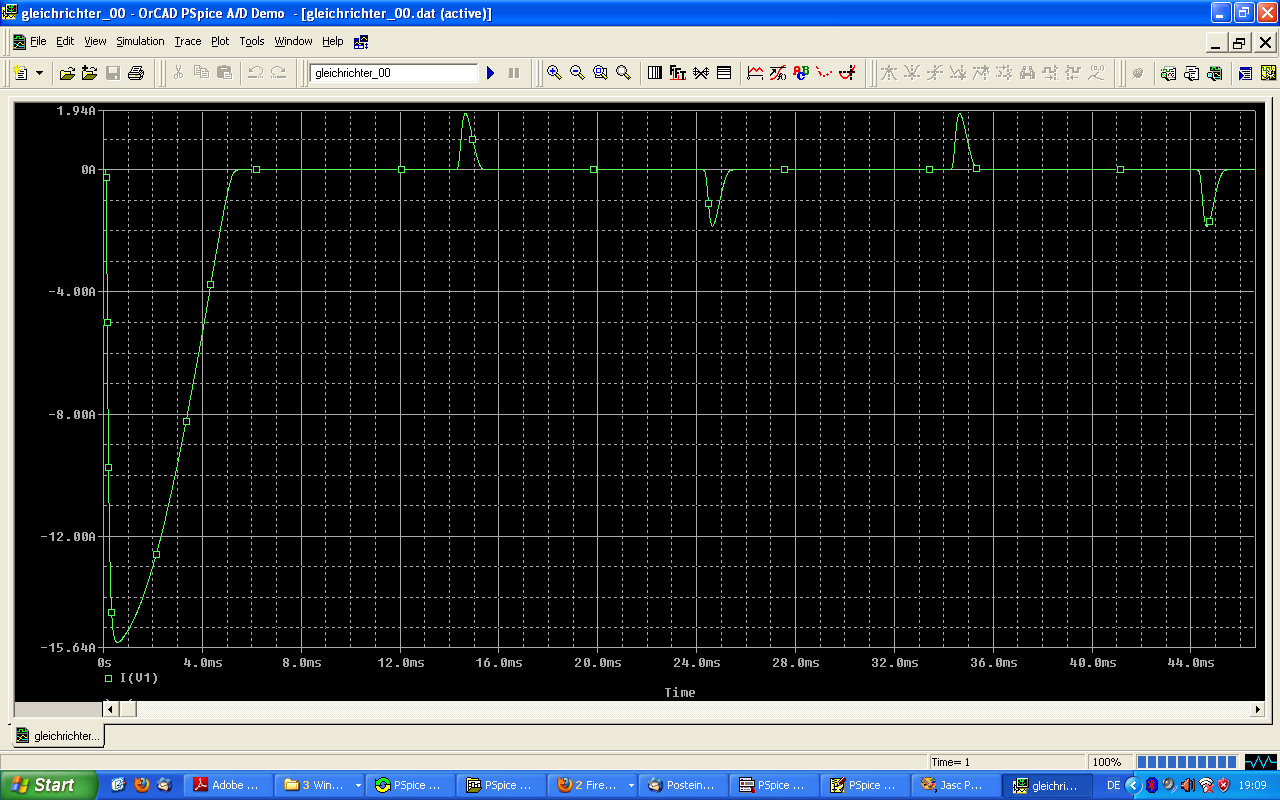
Task: Click the Zoom In magnifier icon
Action: tap(554, 73)
